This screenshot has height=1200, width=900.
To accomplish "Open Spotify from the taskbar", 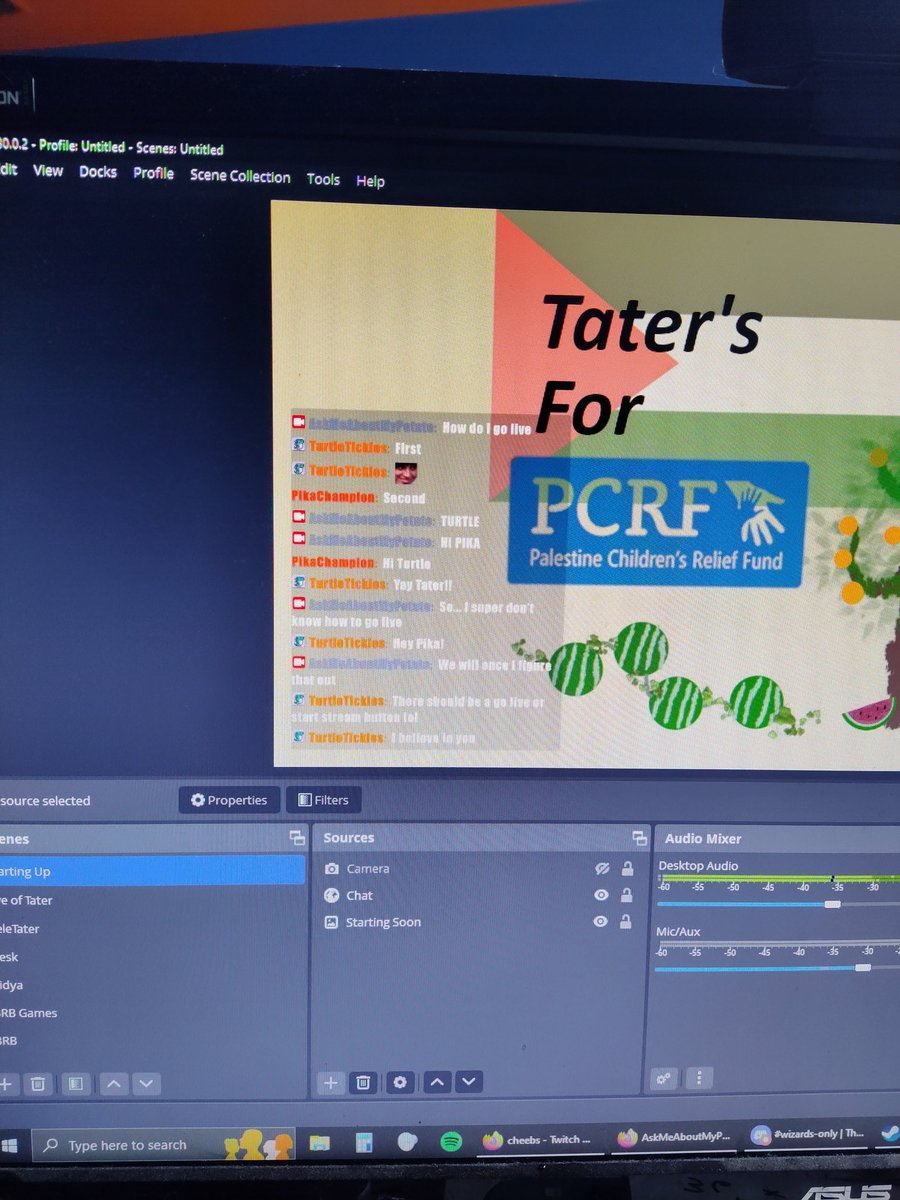I will click(x=451, y=1140).
